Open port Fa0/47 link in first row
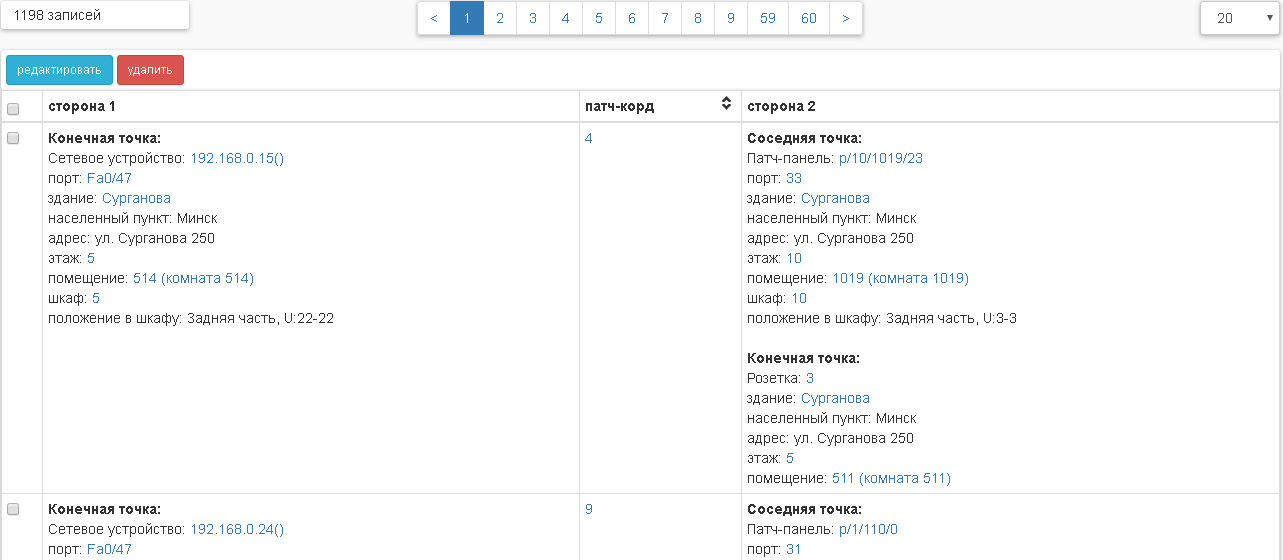Viewport: 1283px width, 560px height. point(109,178)
